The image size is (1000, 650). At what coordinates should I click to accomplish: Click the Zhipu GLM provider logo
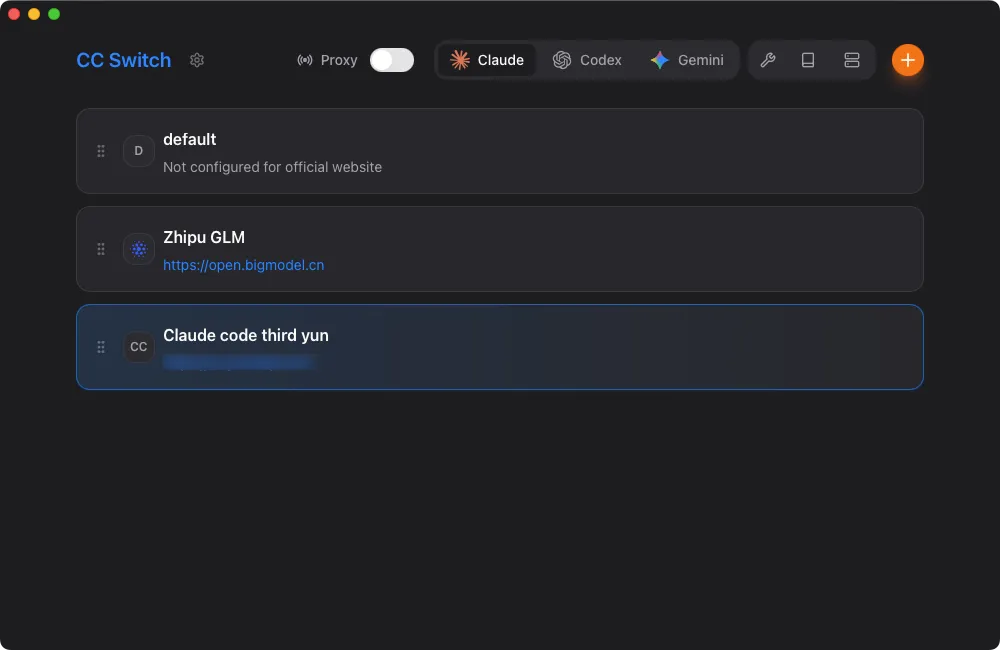click(x=139, y=249)
